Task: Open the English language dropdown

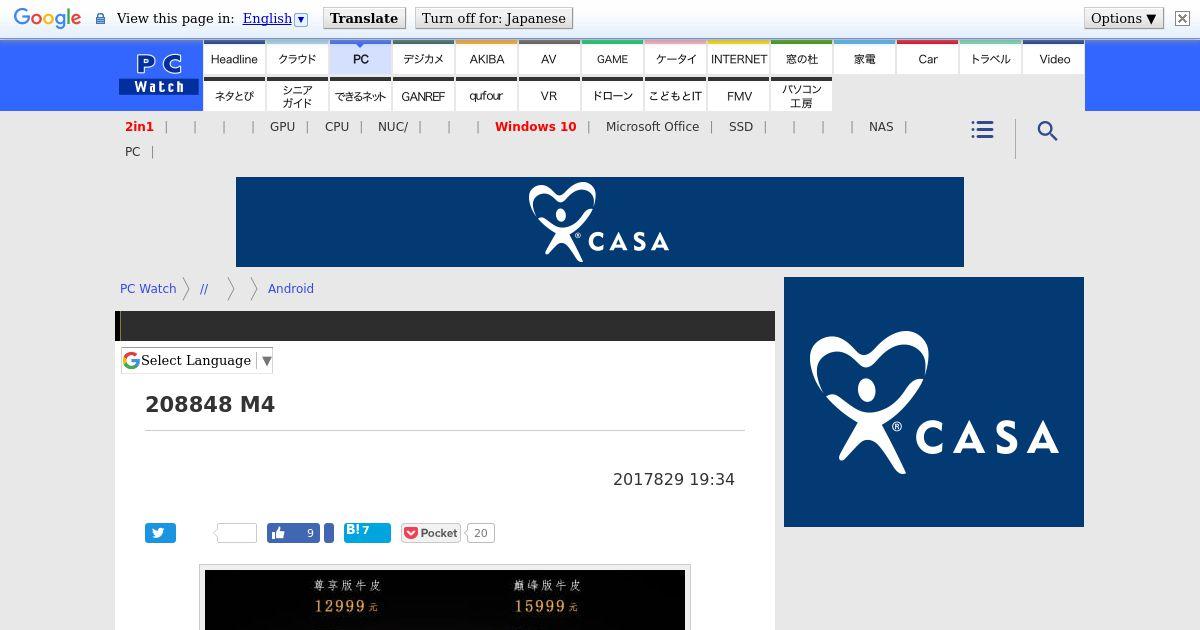Action: tap(274, 18)
